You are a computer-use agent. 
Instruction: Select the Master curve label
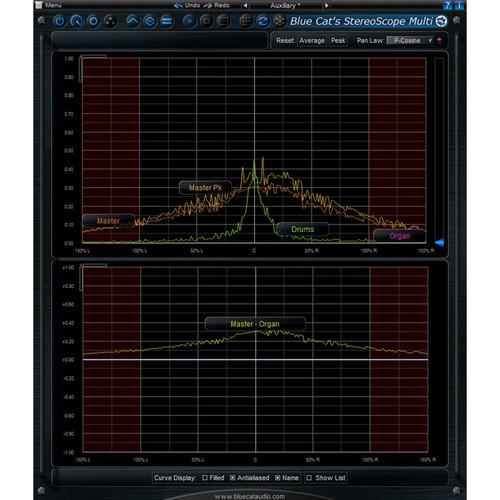coord(108,221)
